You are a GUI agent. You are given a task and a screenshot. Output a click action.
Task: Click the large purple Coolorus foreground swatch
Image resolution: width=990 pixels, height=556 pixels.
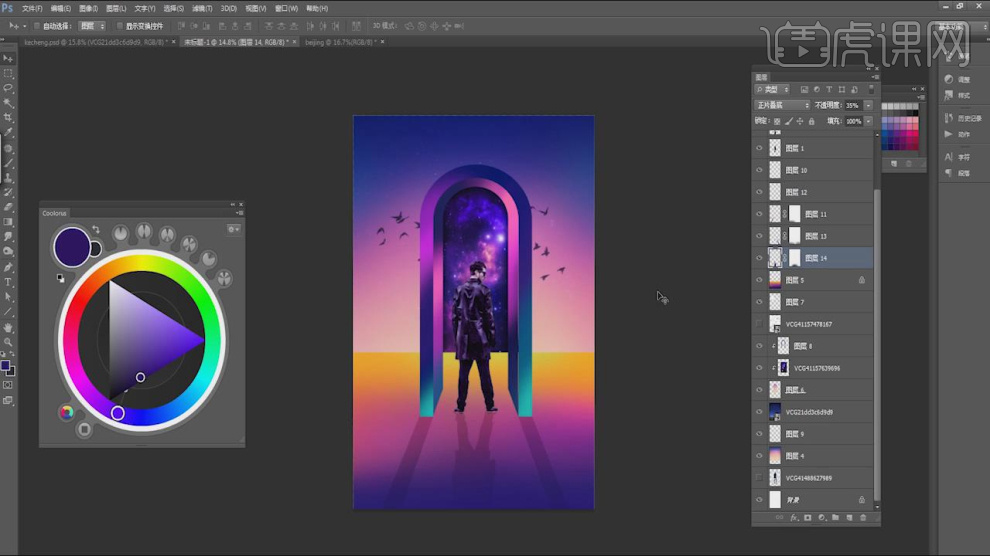[x=72, y=244]
